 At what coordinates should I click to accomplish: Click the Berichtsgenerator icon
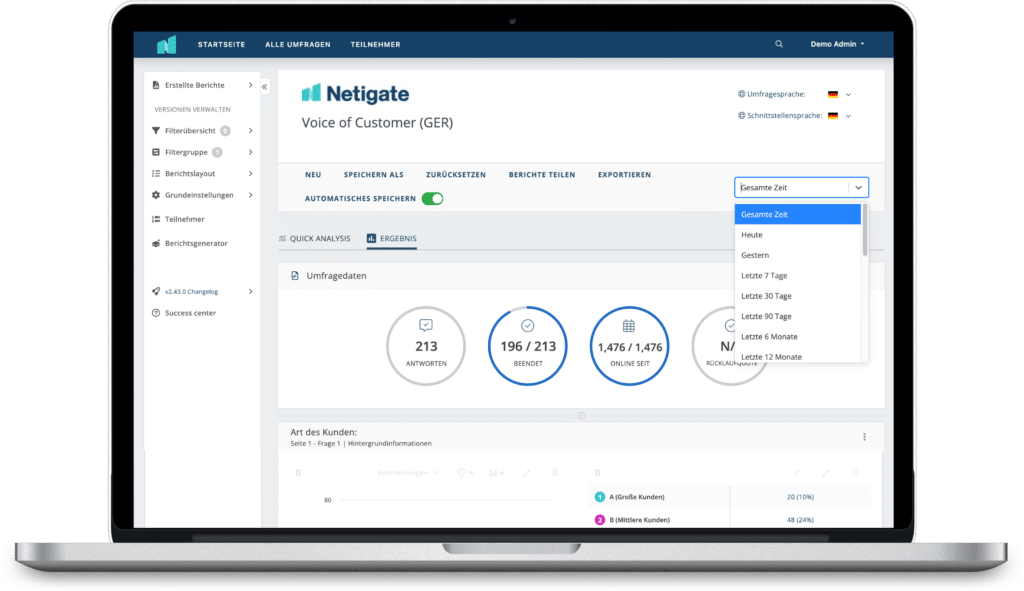(155, 244)
